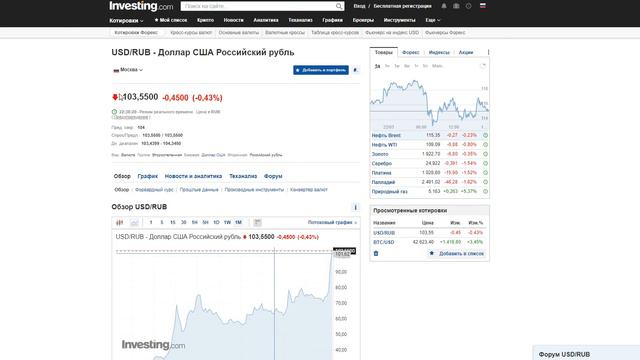Expand the Котировки menu dropdown
640x360 pixels.
(126, 20)
